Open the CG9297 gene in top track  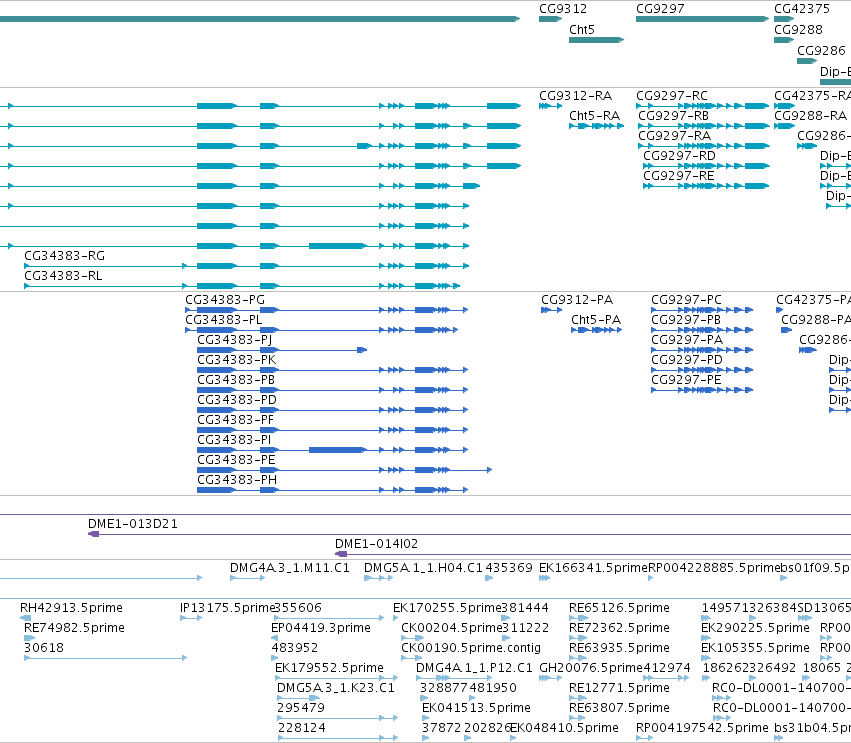click(702, 19)
